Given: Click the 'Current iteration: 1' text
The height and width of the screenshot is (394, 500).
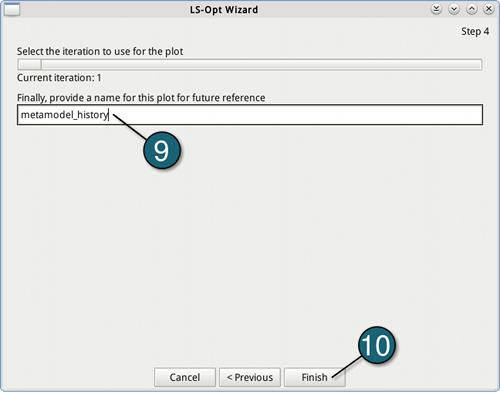Looking at the screenshot, I should [59, 78].
